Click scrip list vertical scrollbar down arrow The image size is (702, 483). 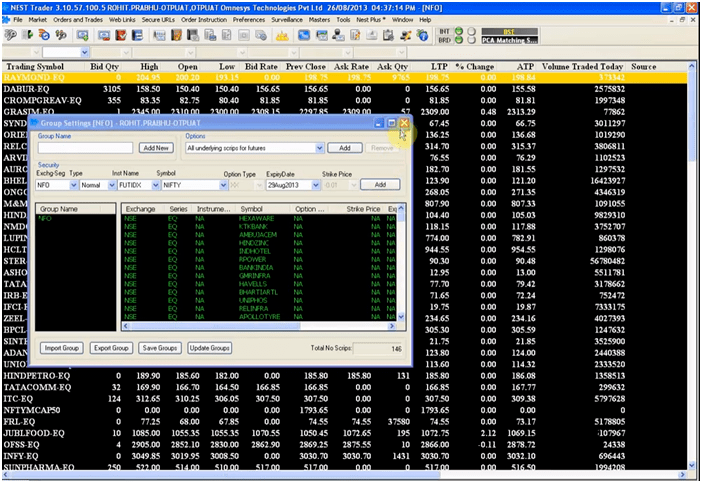click(x=401, y=316)
